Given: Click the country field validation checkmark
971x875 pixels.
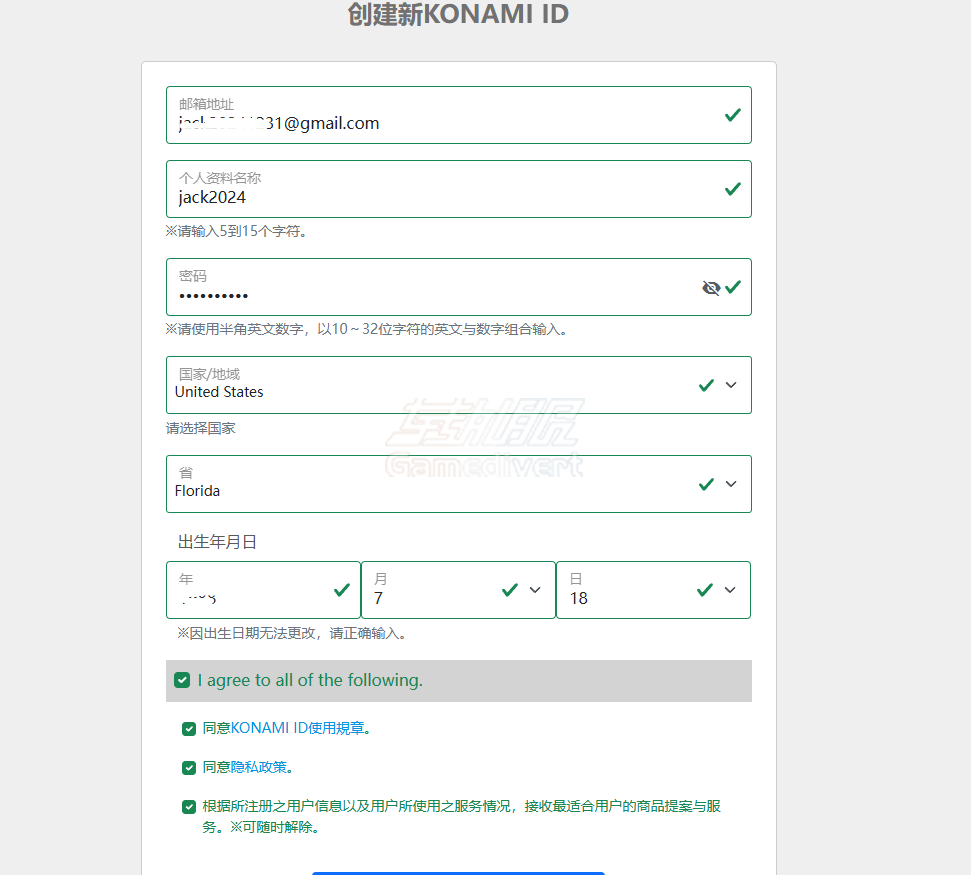Looking at the screenshot, I should click(707, 385).
